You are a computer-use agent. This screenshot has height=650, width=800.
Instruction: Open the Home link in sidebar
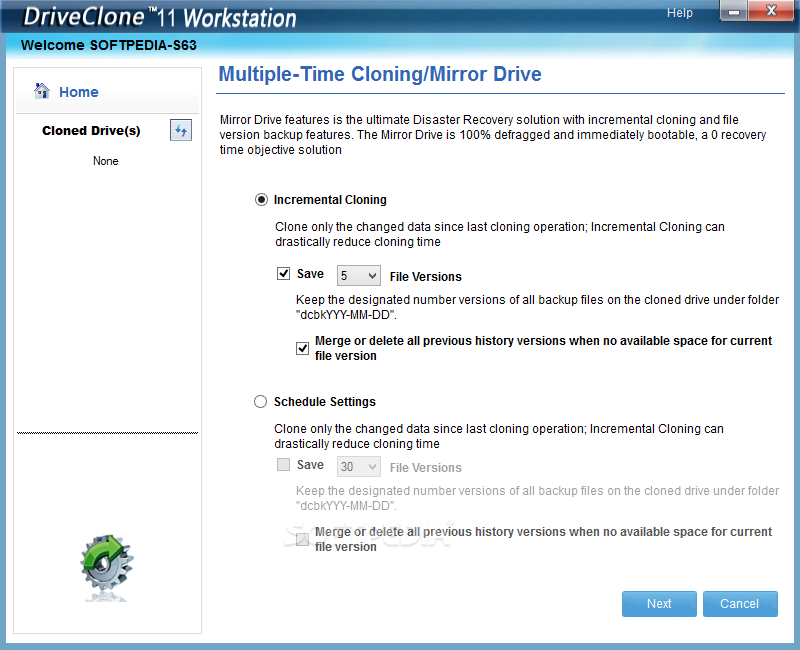pyautogui.click(x=79, y=92)
